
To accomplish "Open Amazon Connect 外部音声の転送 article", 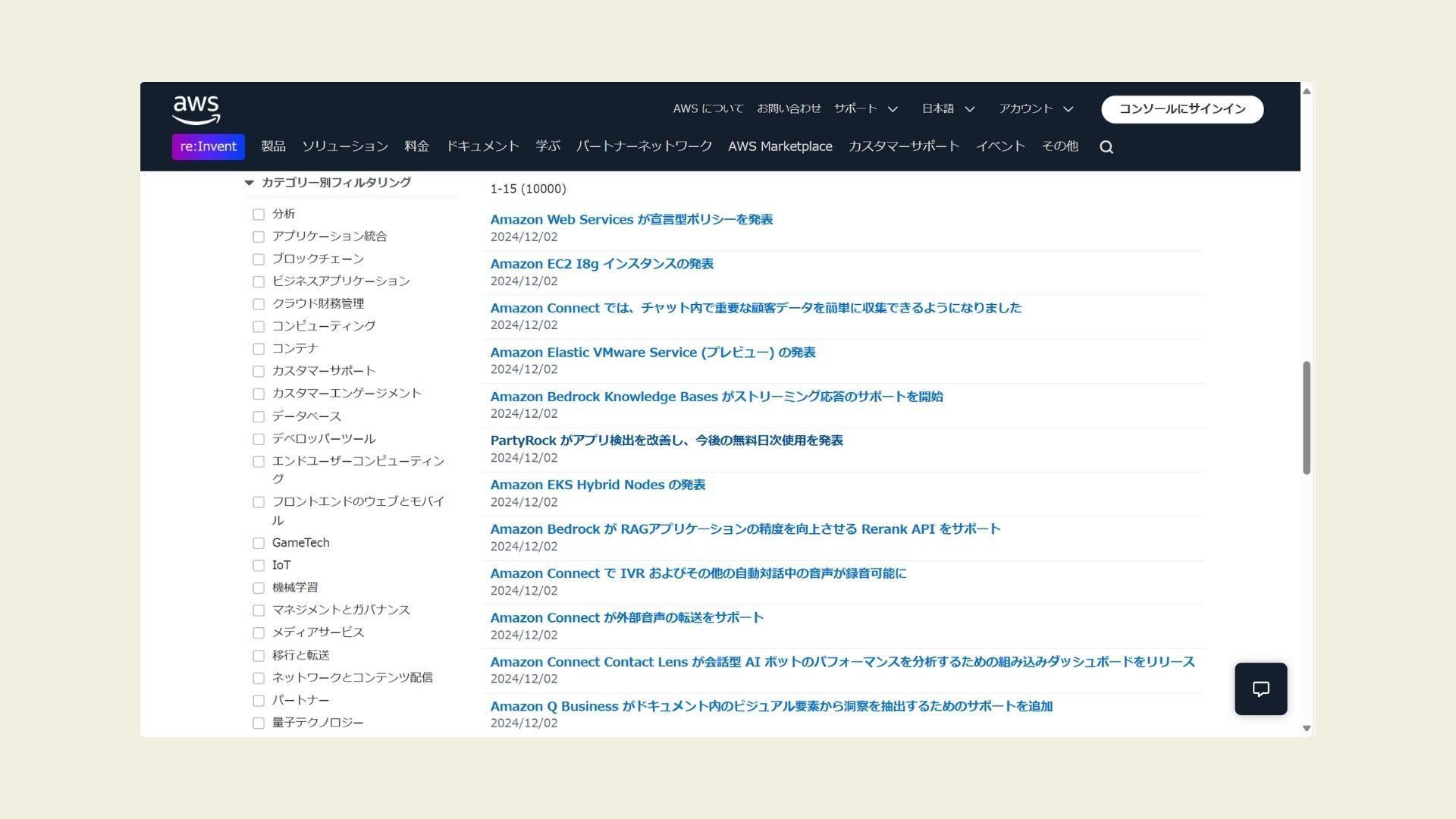I will pos(627,618).
